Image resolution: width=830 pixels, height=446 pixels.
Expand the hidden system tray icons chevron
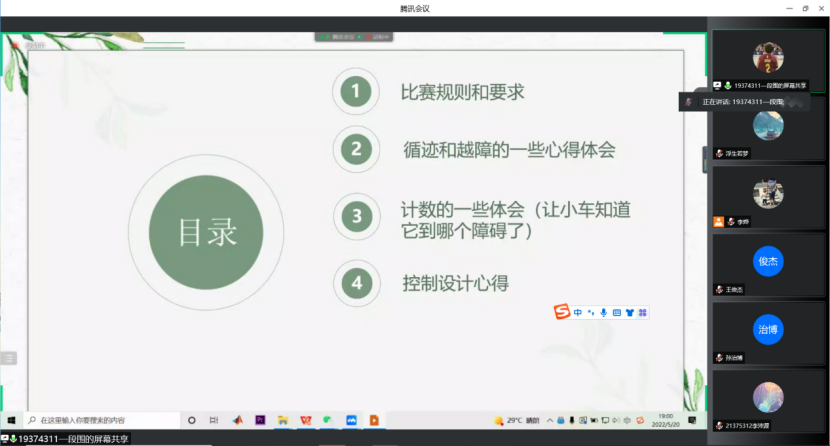tap(549, 420)
